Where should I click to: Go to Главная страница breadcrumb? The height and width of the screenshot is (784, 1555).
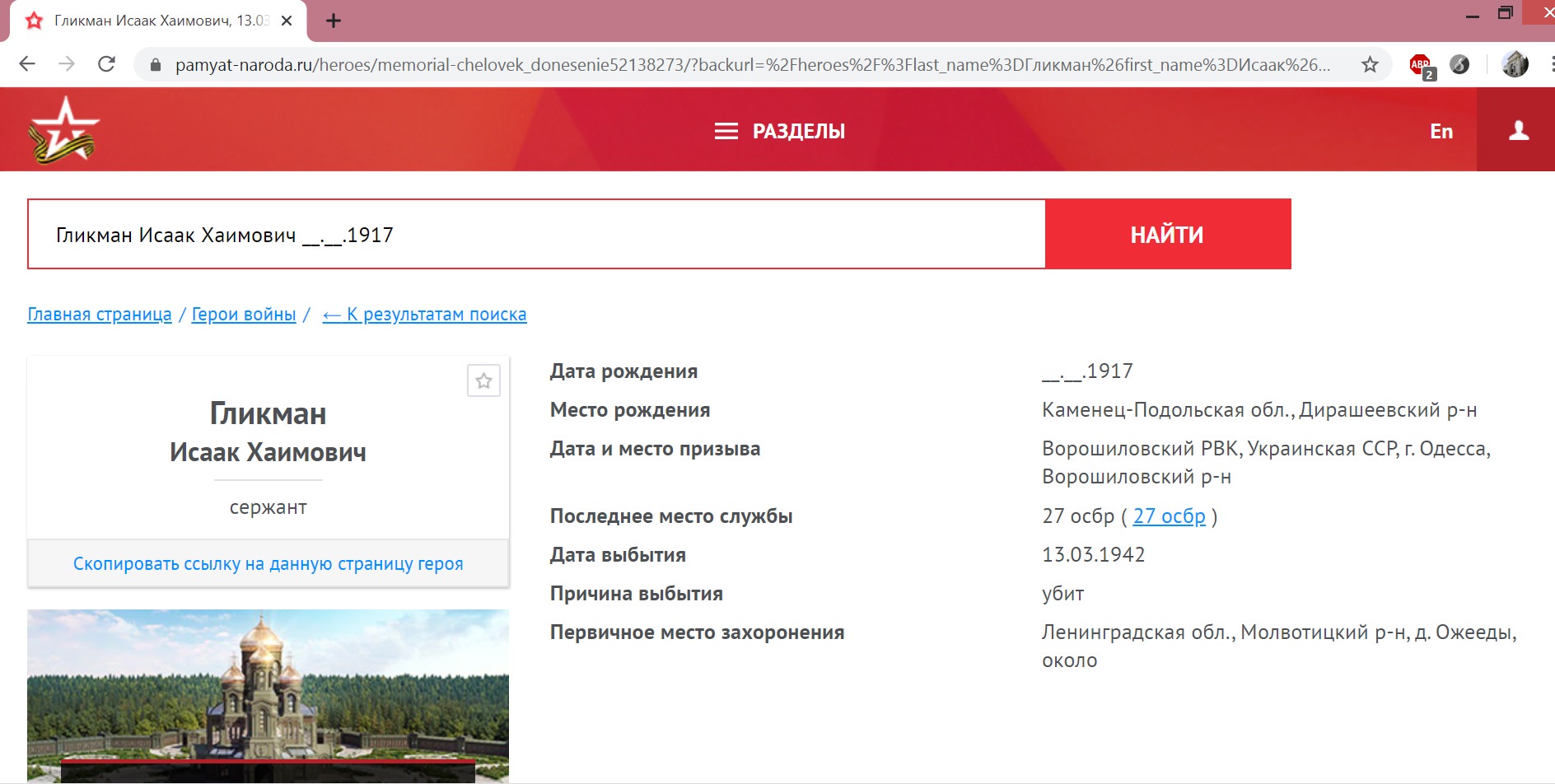[x=100, y=315]
